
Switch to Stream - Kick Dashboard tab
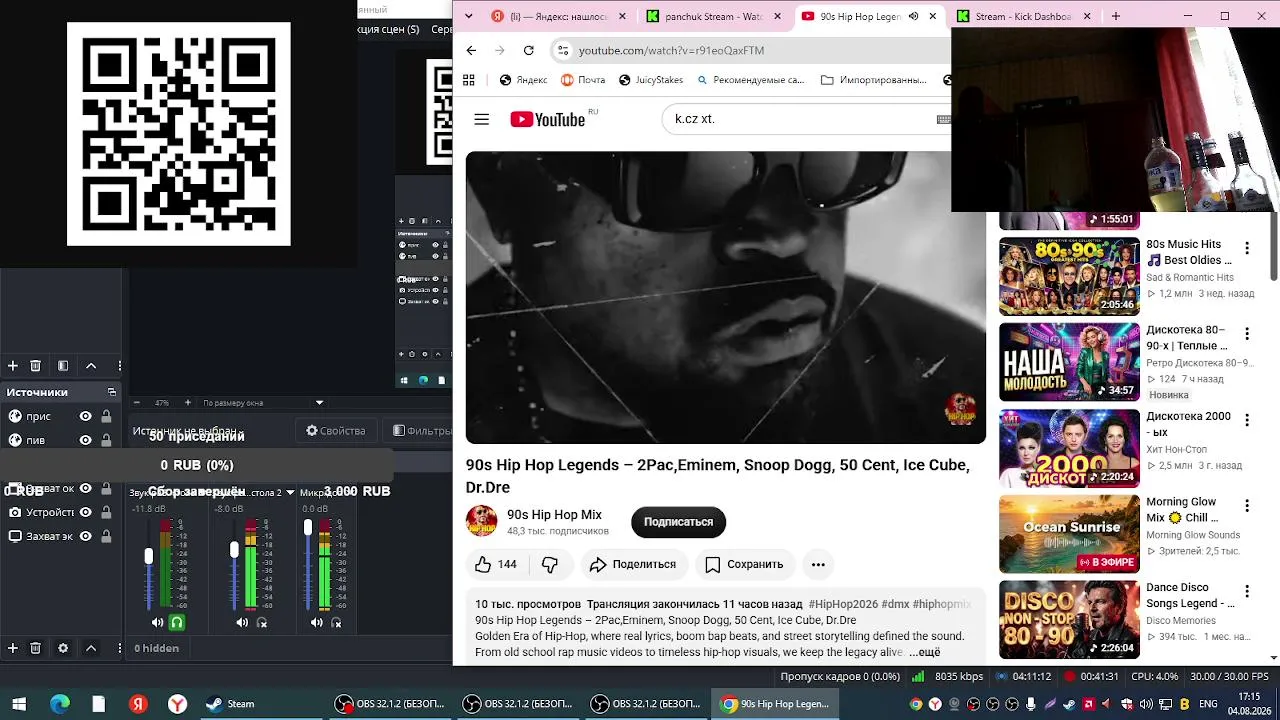pos(1023,16)
